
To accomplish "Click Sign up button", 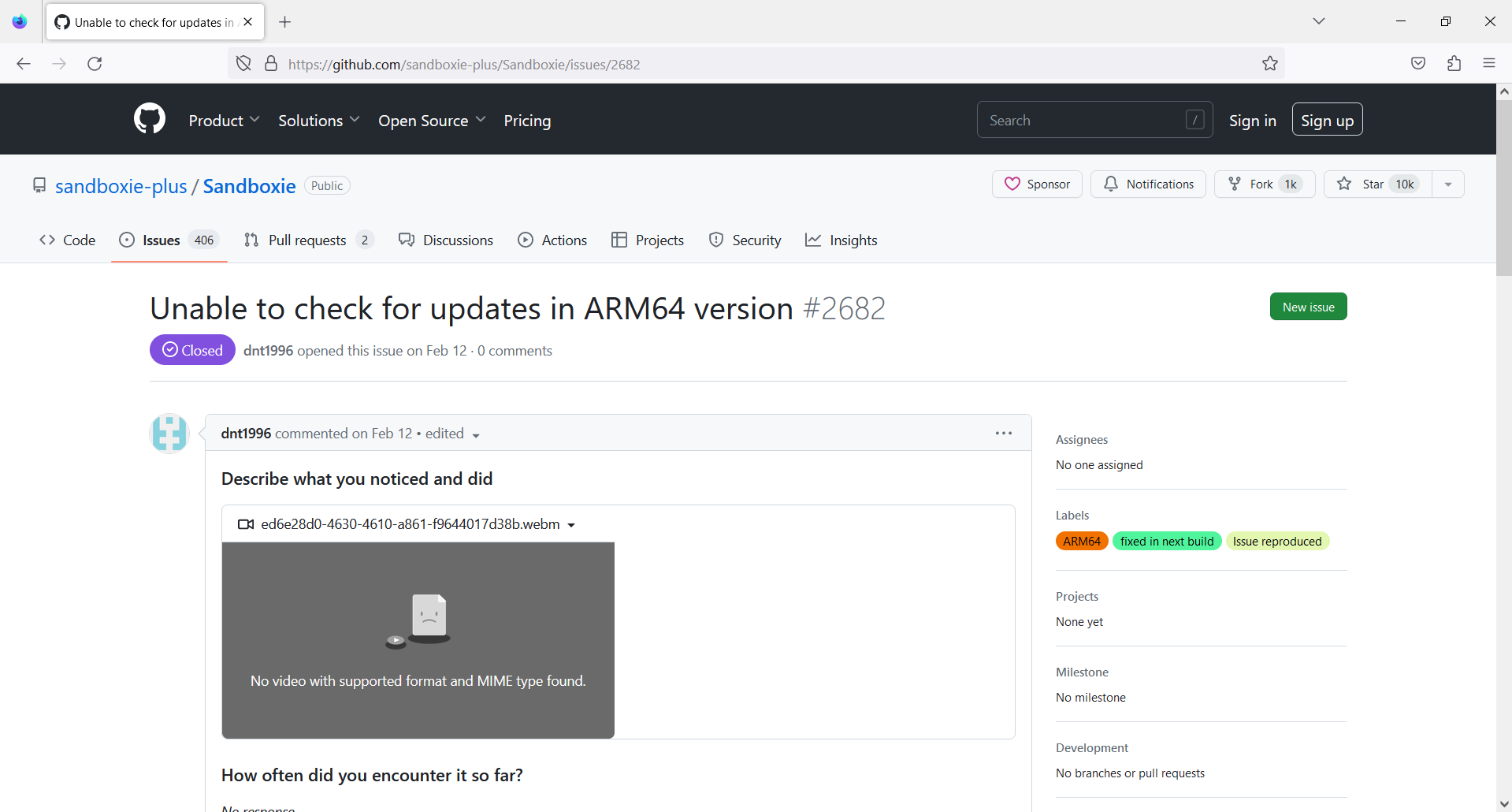I will (x=1327, y=120).
